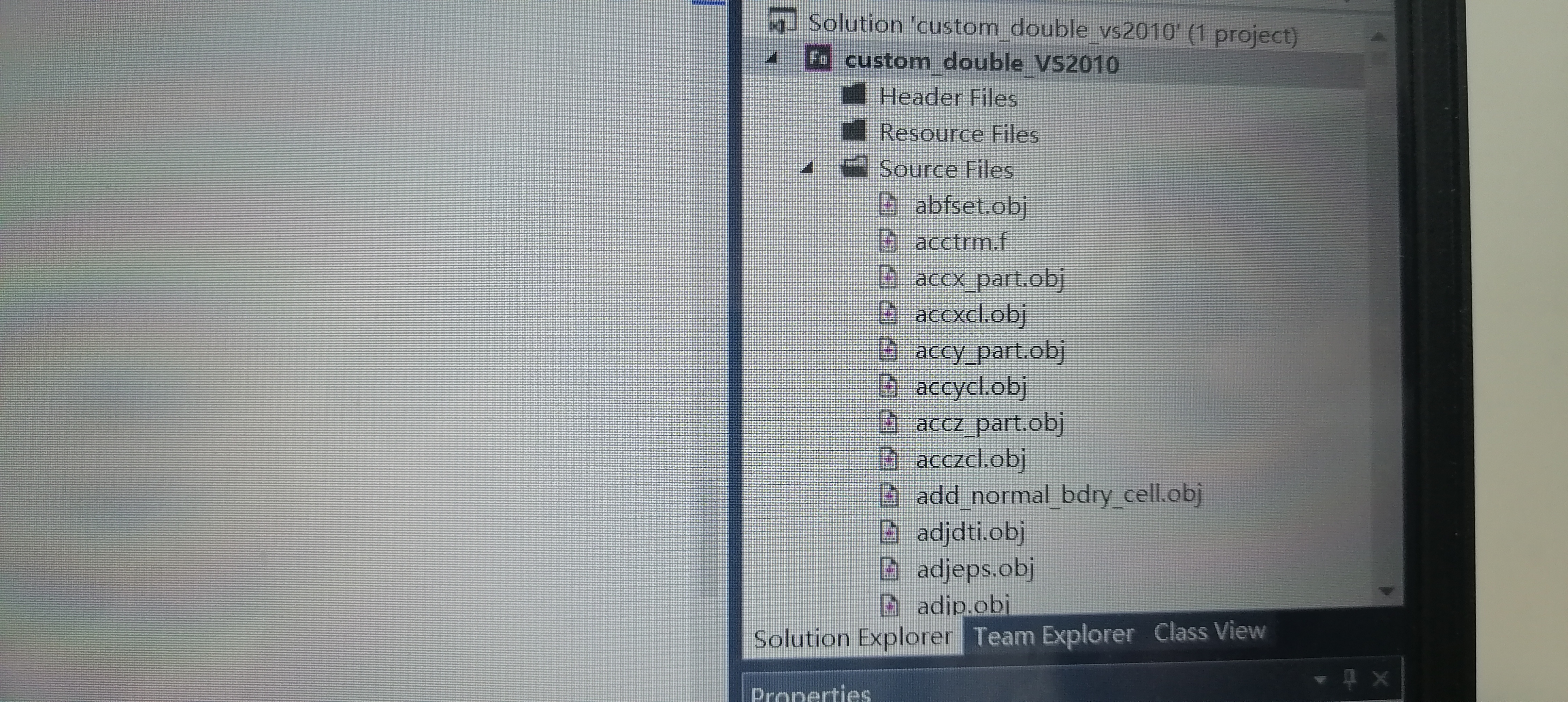Image resolution: width=1568 pixels, height=702 pixels.
Task: Switch to the Team Explorer tab
Action: click(1053, 635)
